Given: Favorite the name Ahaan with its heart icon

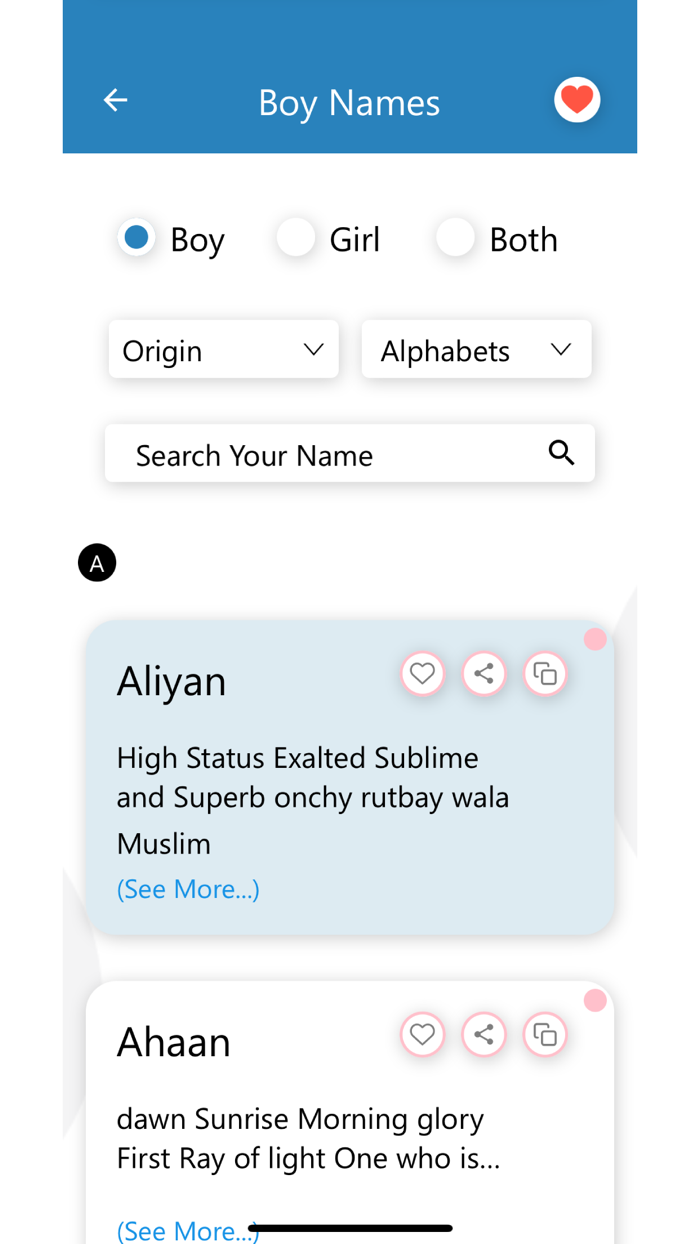Looking at the screenshot, I should (x=422, y=1034).
